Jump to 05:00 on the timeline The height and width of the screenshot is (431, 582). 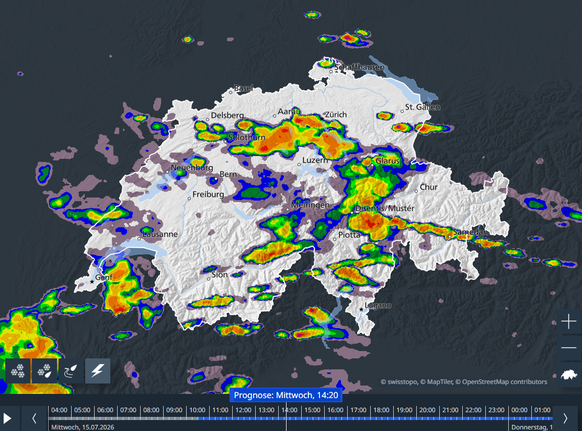point(82,410)
